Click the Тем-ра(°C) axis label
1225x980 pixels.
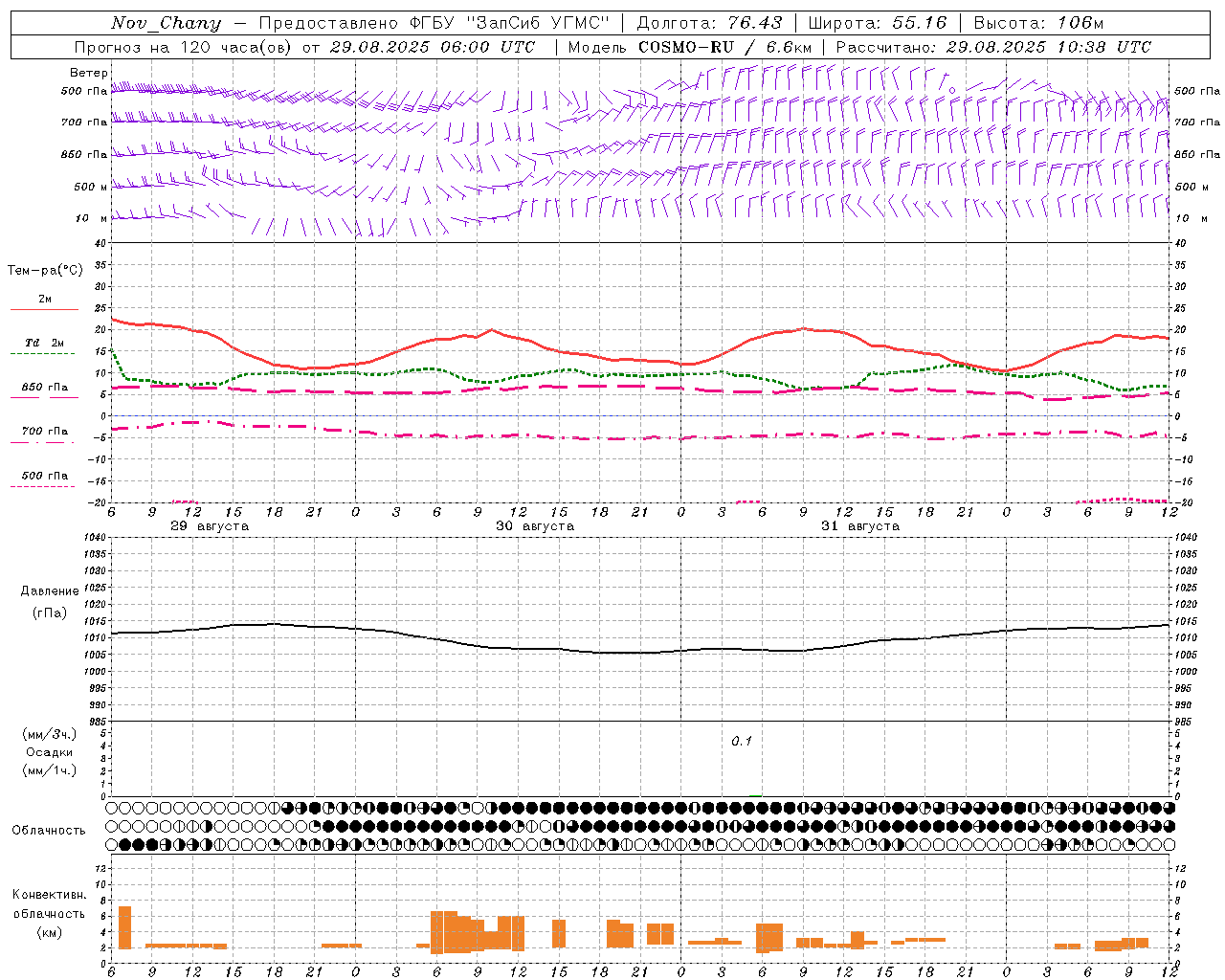click(x=45, y=271)
